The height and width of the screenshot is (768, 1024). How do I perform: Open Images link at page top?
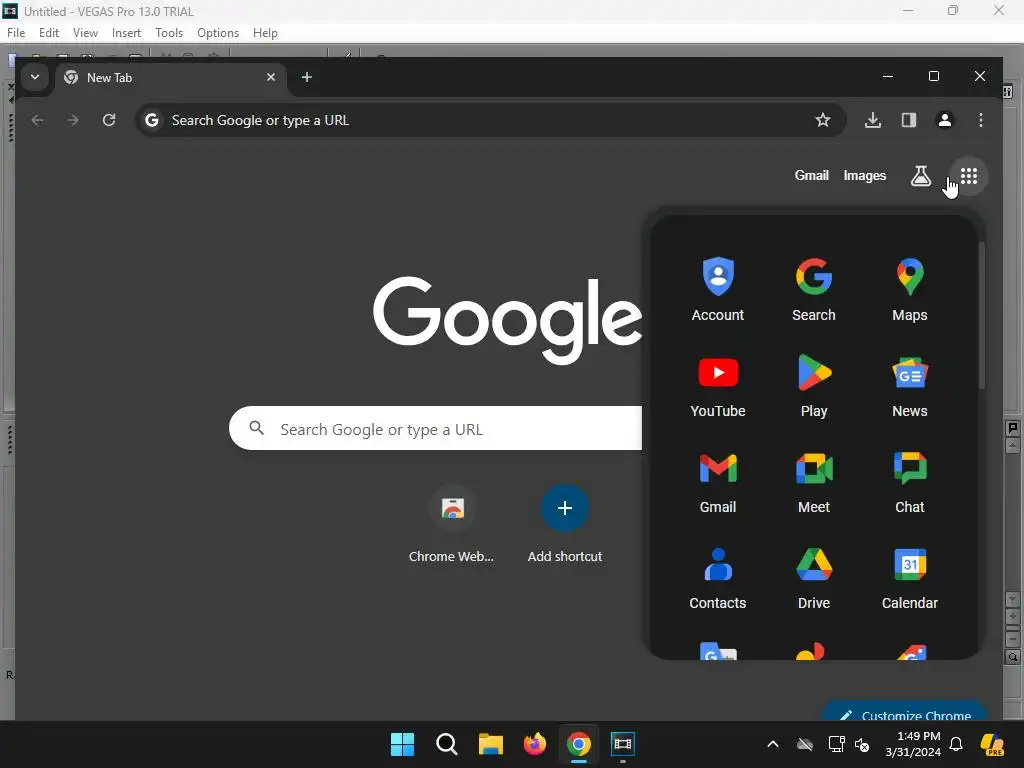[865, 176]
